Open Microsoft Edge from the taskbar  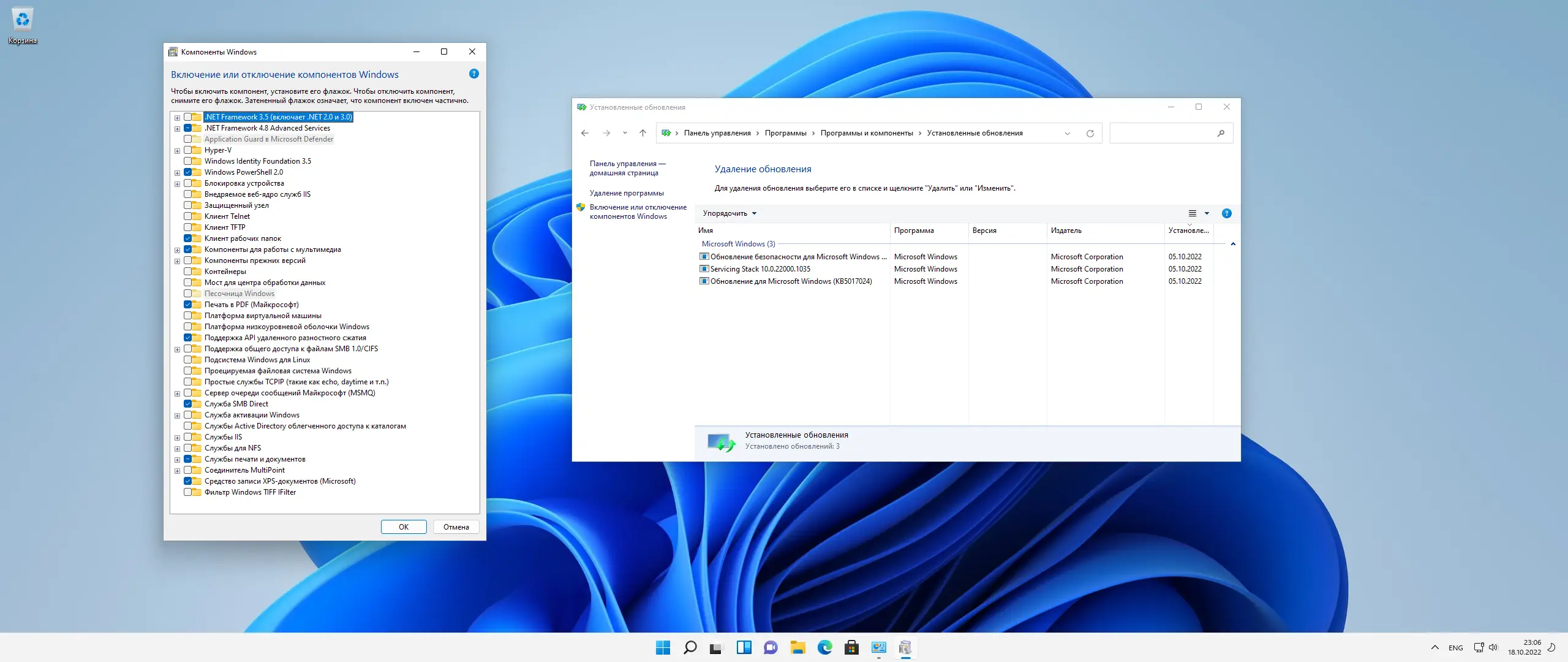tap(824, 647)
